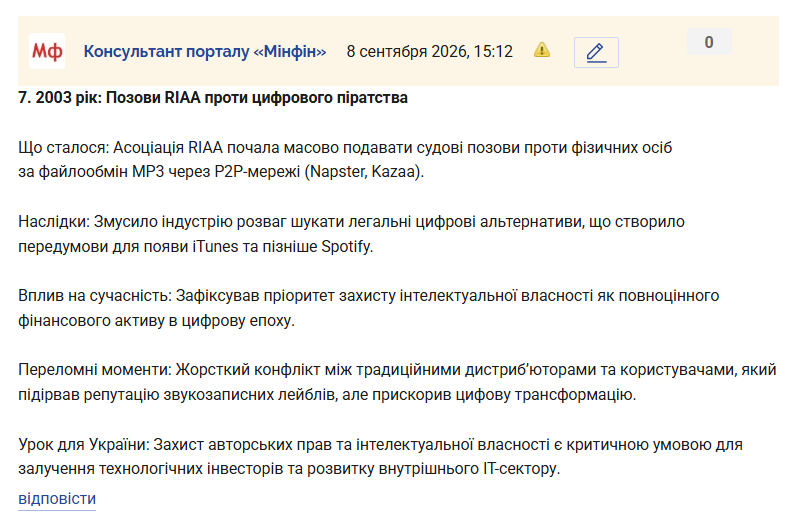Viewport: 796px width, 523px height.
Task: Click the heading about RIAA lawsuits 2003
Action: click(x=213, y=97)
